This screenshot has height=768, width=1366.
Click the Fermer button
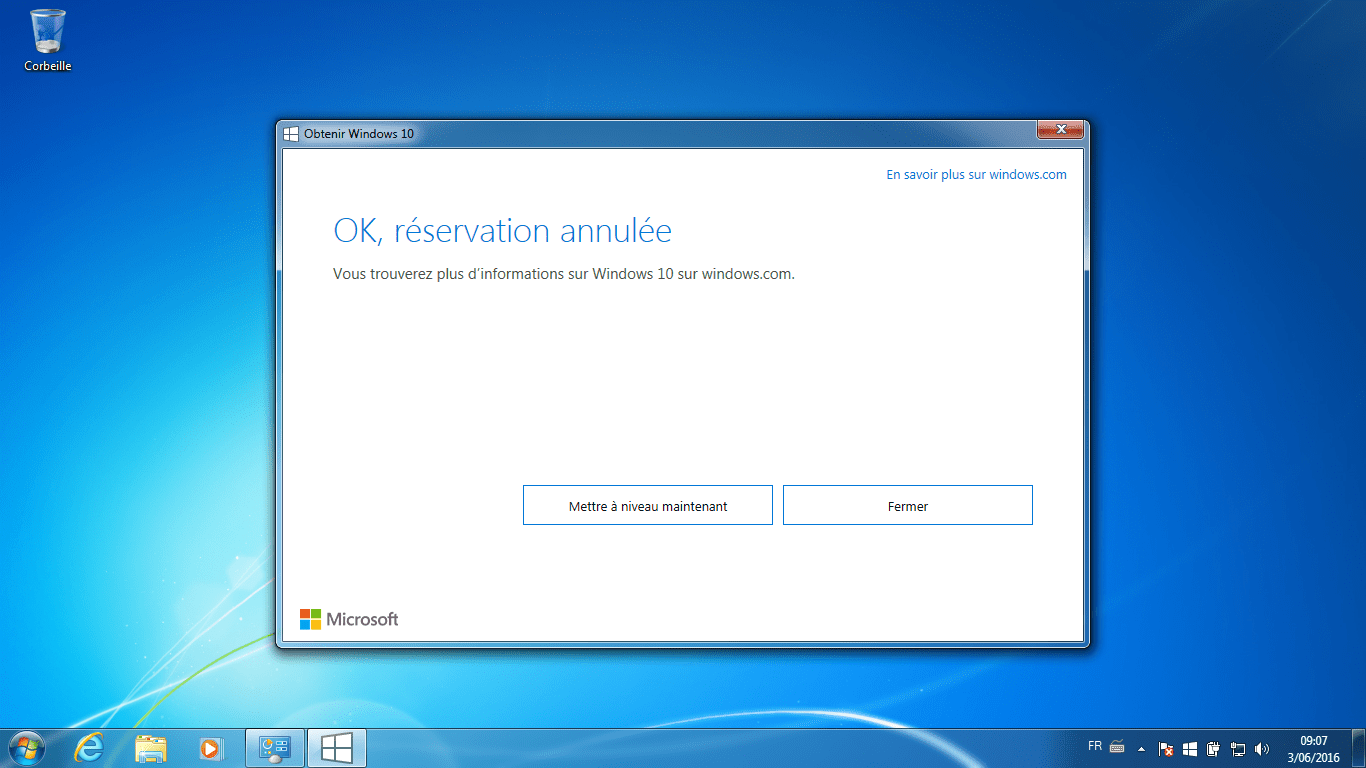908,505
